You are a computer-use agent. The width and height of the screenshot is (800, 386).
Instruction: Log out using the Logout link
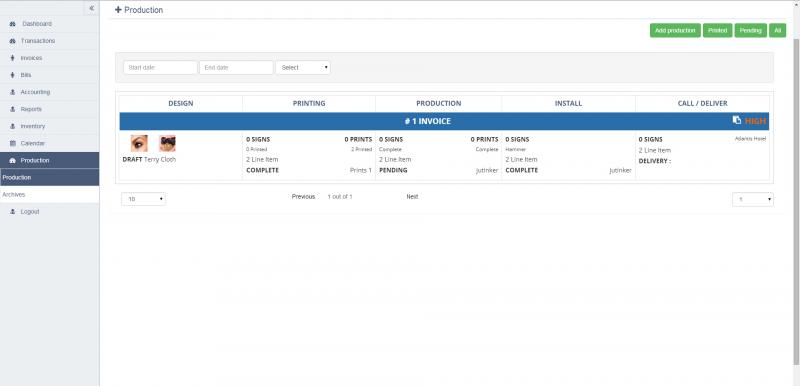coord(49,212)
